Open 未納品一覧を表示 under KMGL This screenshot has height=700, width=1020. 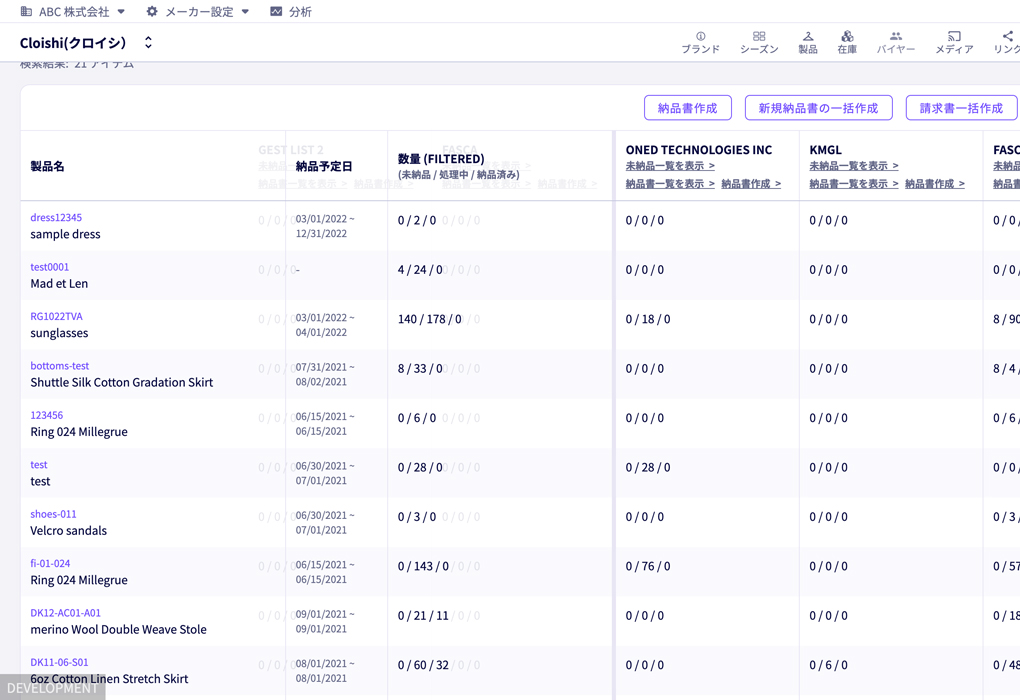[x=853, y=166]
